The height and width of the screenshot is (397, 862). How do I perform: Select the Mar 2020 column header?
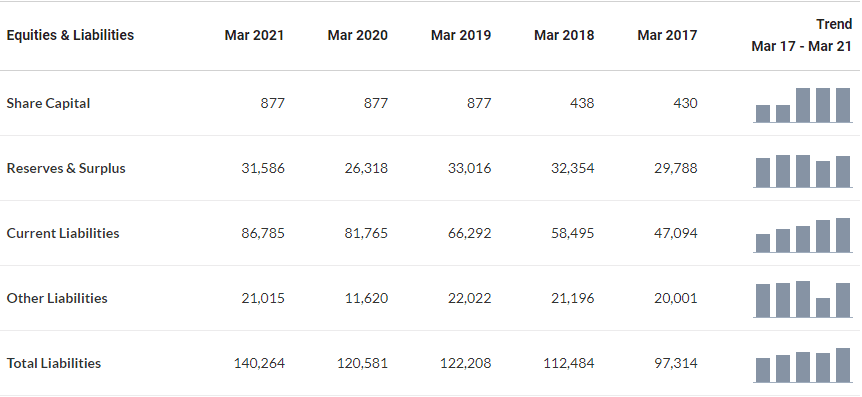(x=357, y=35)
